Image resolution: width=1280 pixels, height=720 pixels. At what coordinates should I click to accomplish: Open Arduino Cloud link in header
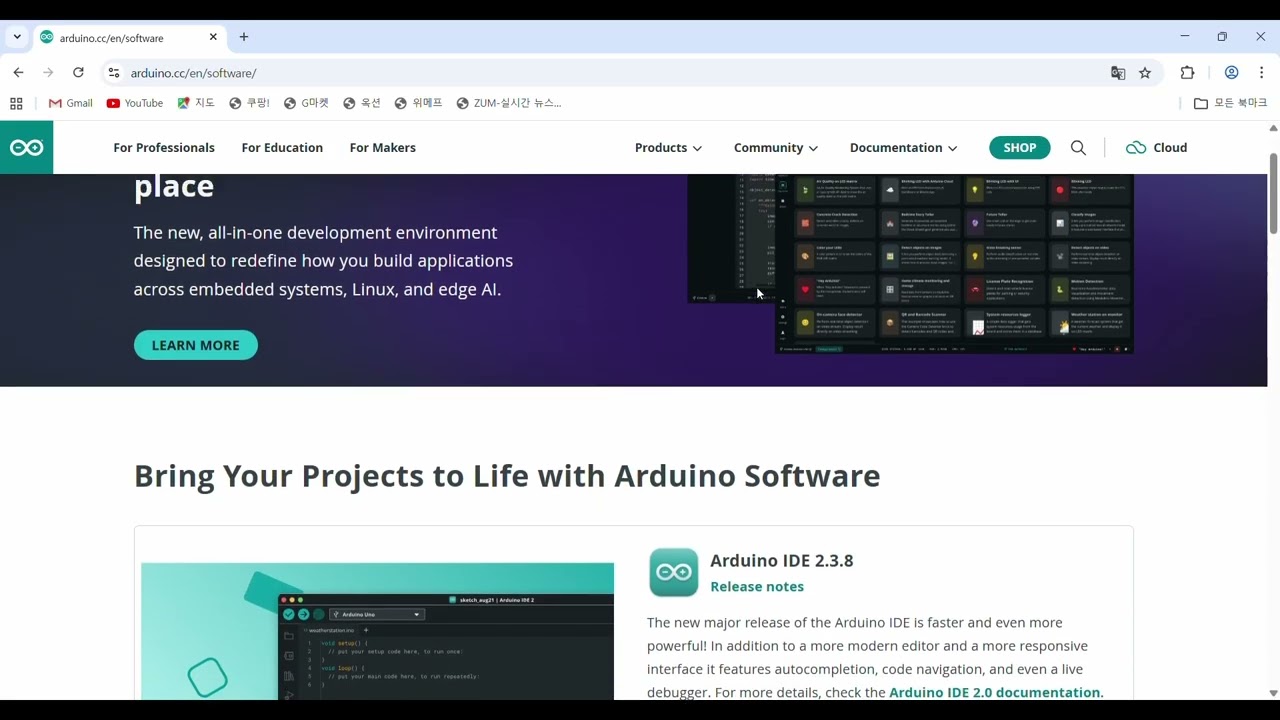pos(1156,148)
